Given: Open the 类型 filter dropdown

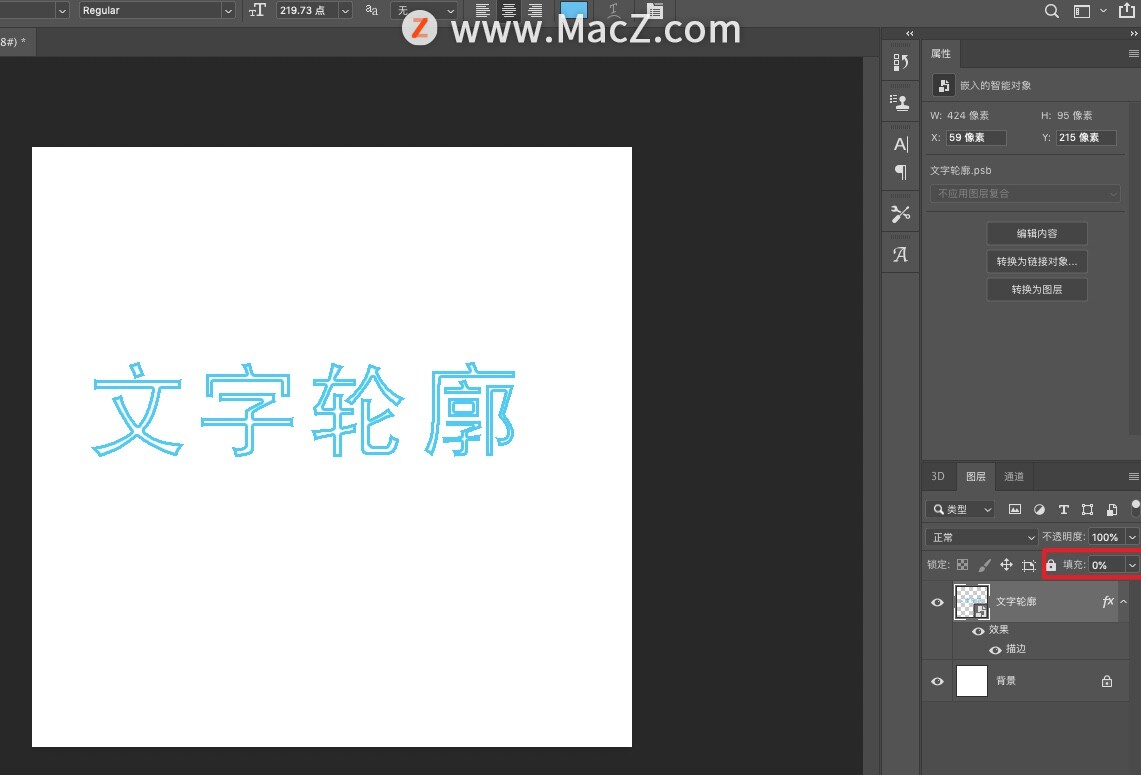Looking at the screenshot, I should pyautogui.click(x=960, y=509).
